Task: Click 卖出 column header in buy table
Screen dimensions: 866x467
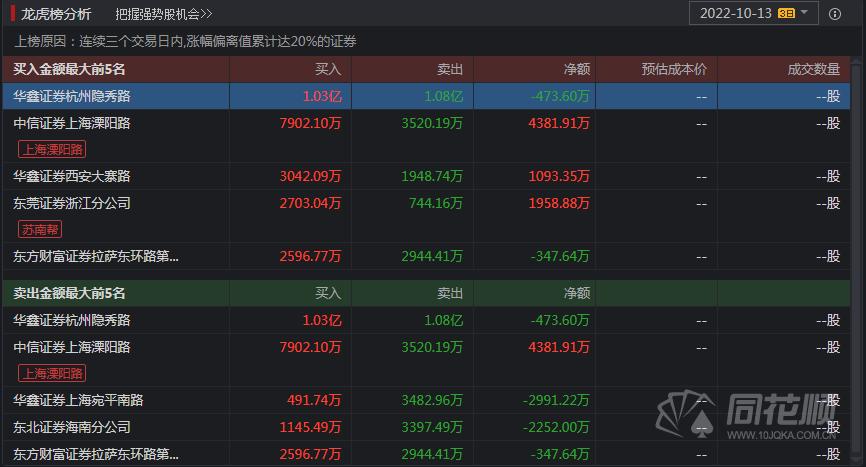Action: 450,69
